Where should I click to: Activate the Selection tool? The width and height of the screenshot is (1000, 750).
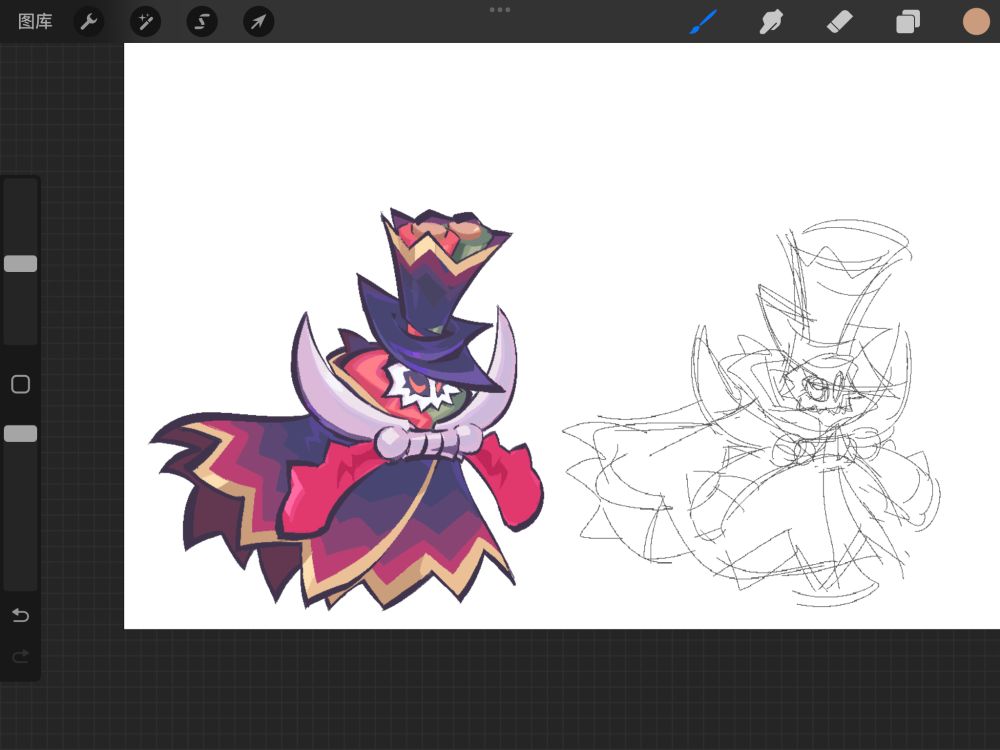(x=202, y=22)
